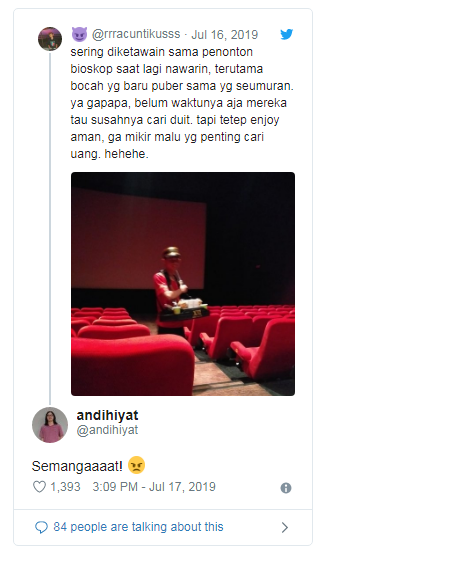Expand the conversation using the right chevron

(285, 527)
